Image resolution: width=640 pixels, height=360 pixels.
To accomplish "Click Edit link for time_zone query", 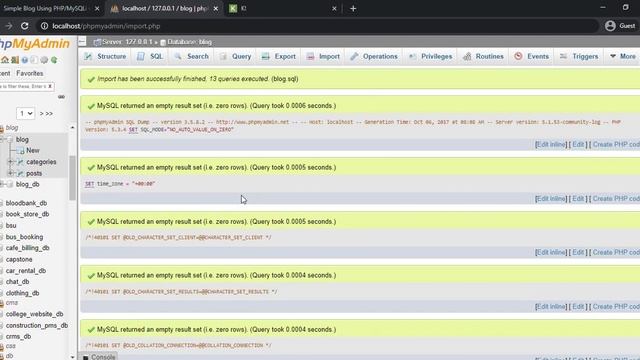I will coord(578,199).
